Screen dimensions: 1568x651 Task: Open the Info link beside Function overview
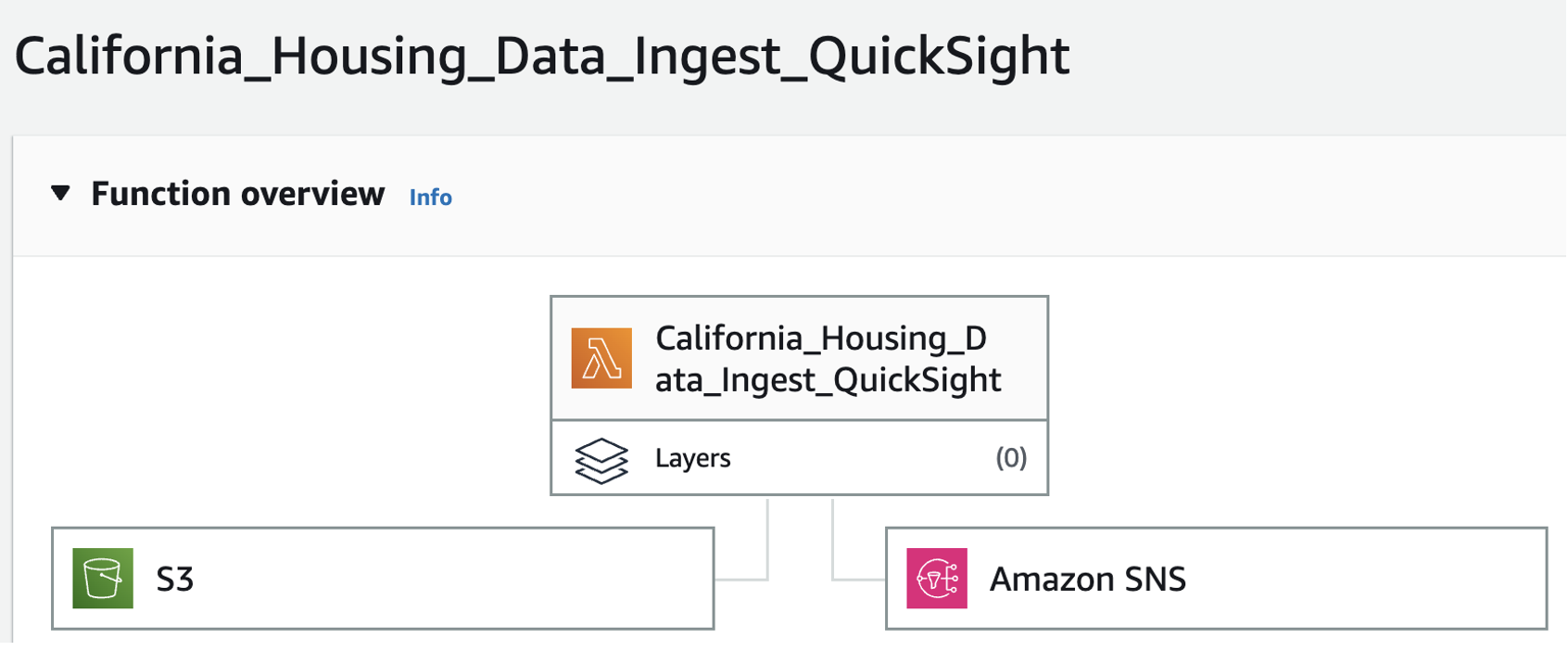pyautogui.click(x=430, y=197)
